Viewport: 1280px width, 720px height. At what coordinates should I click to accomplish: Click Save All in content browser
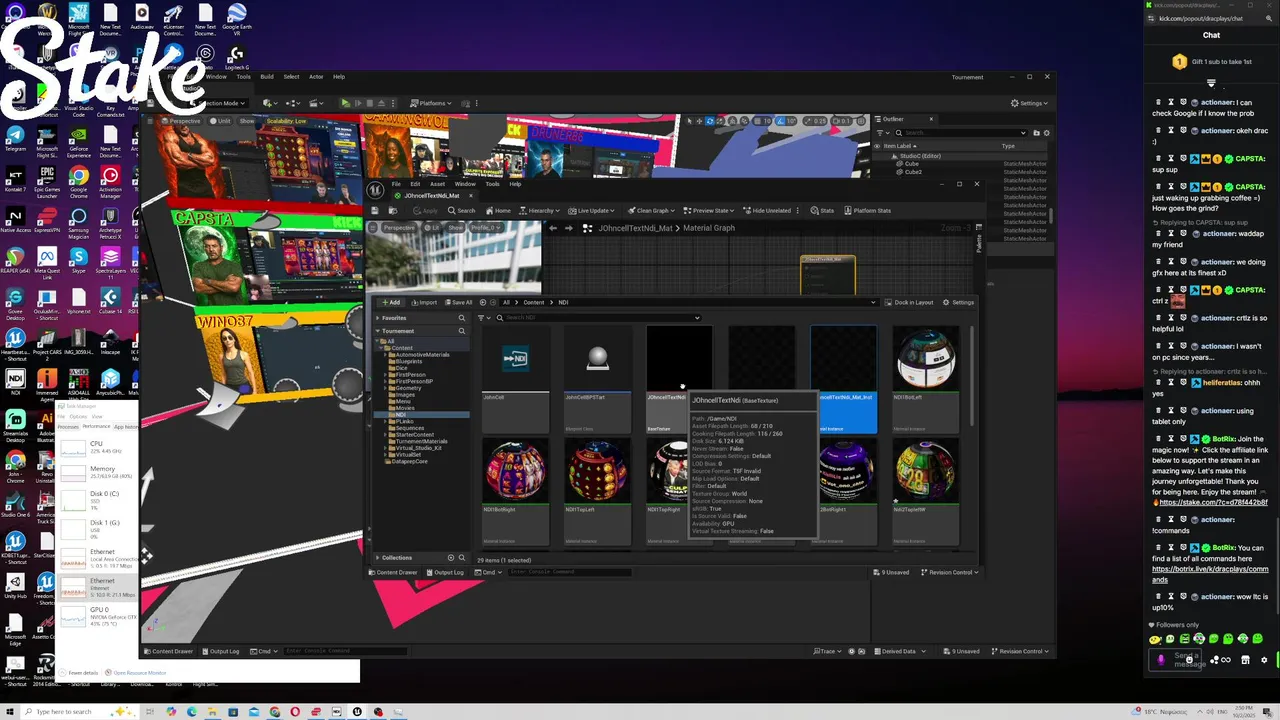click(x=458, y=302)
